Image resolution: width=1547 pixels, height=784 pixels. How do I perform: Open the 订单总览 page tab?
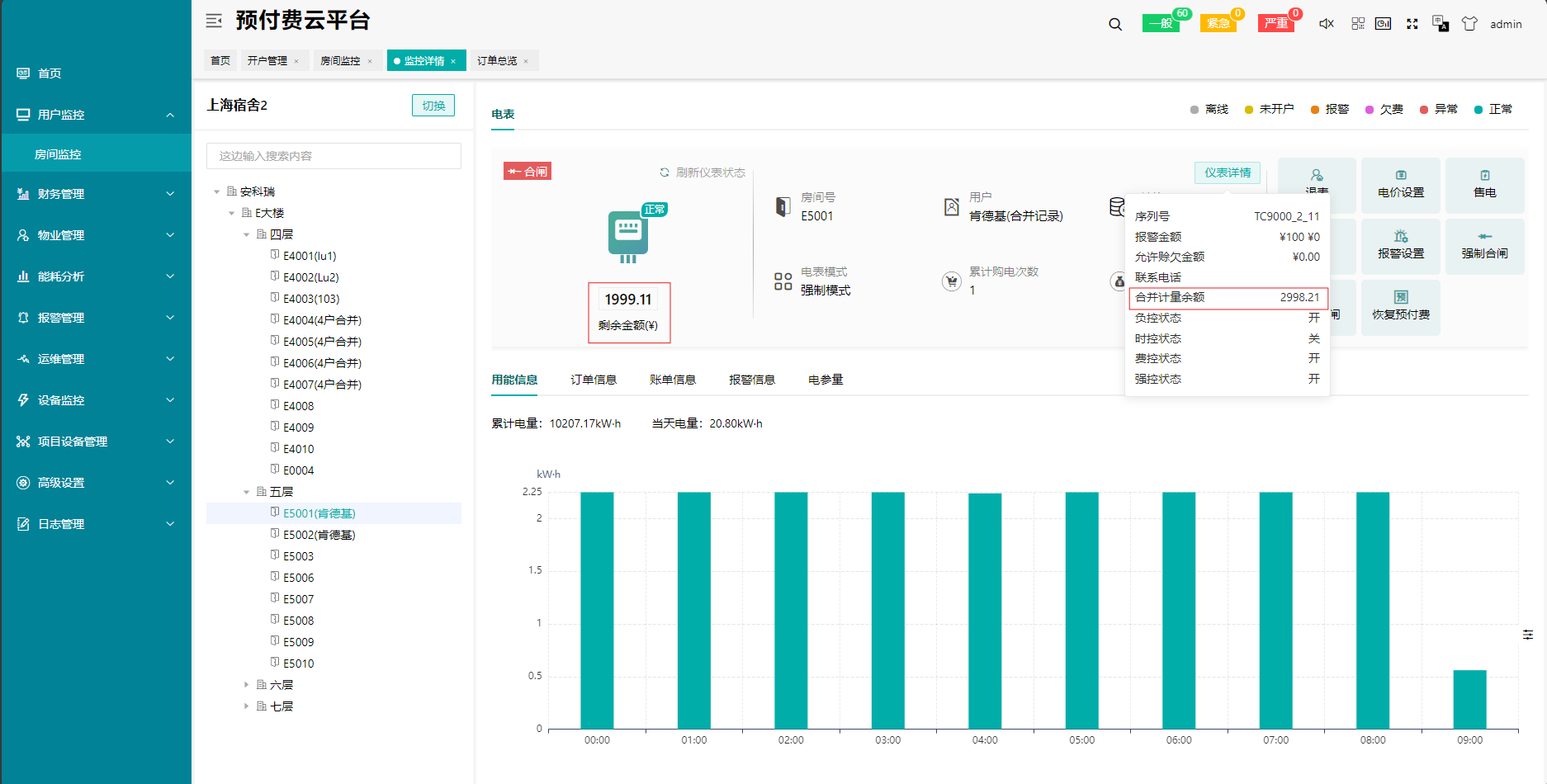click(x=497, y=61)
